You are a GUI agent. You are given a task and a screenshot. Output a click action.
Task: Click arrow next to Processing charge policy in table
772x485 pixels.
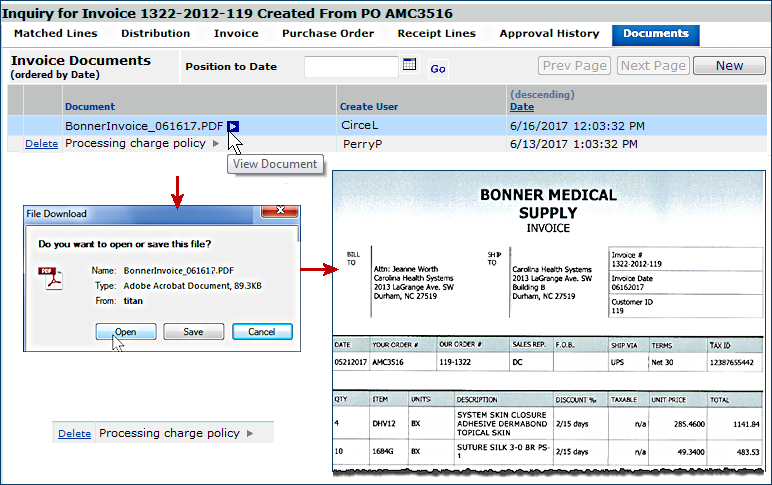coord(216,144)
